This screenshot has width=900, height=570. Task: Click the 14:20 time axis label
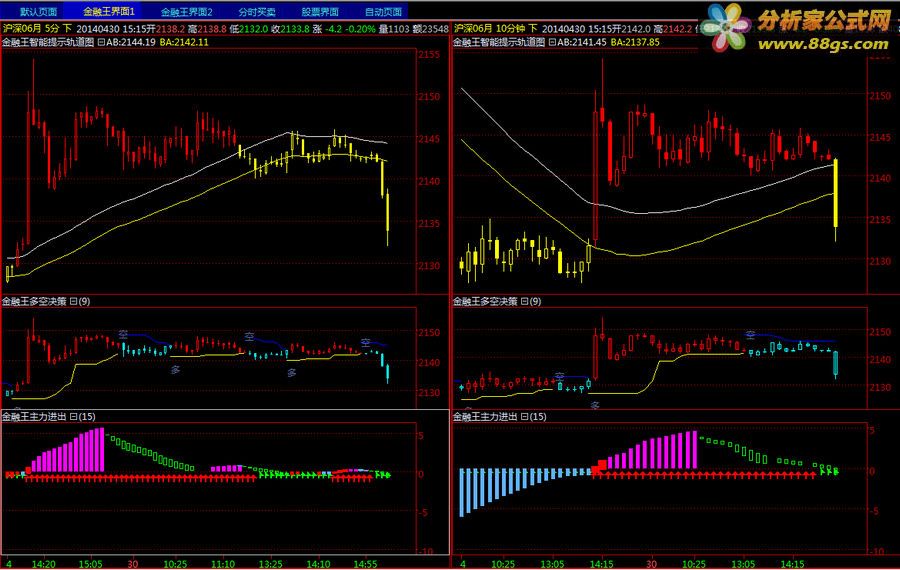point(44,564)
